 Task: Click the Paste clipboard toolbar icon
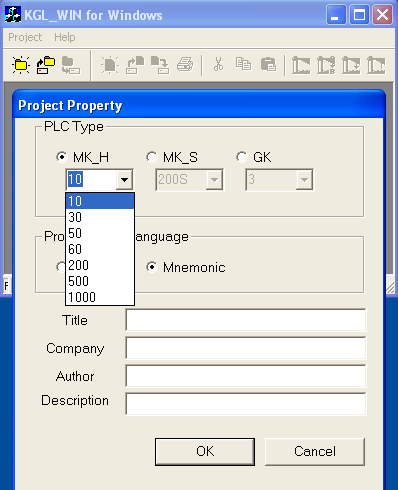(x=268, y=65)
